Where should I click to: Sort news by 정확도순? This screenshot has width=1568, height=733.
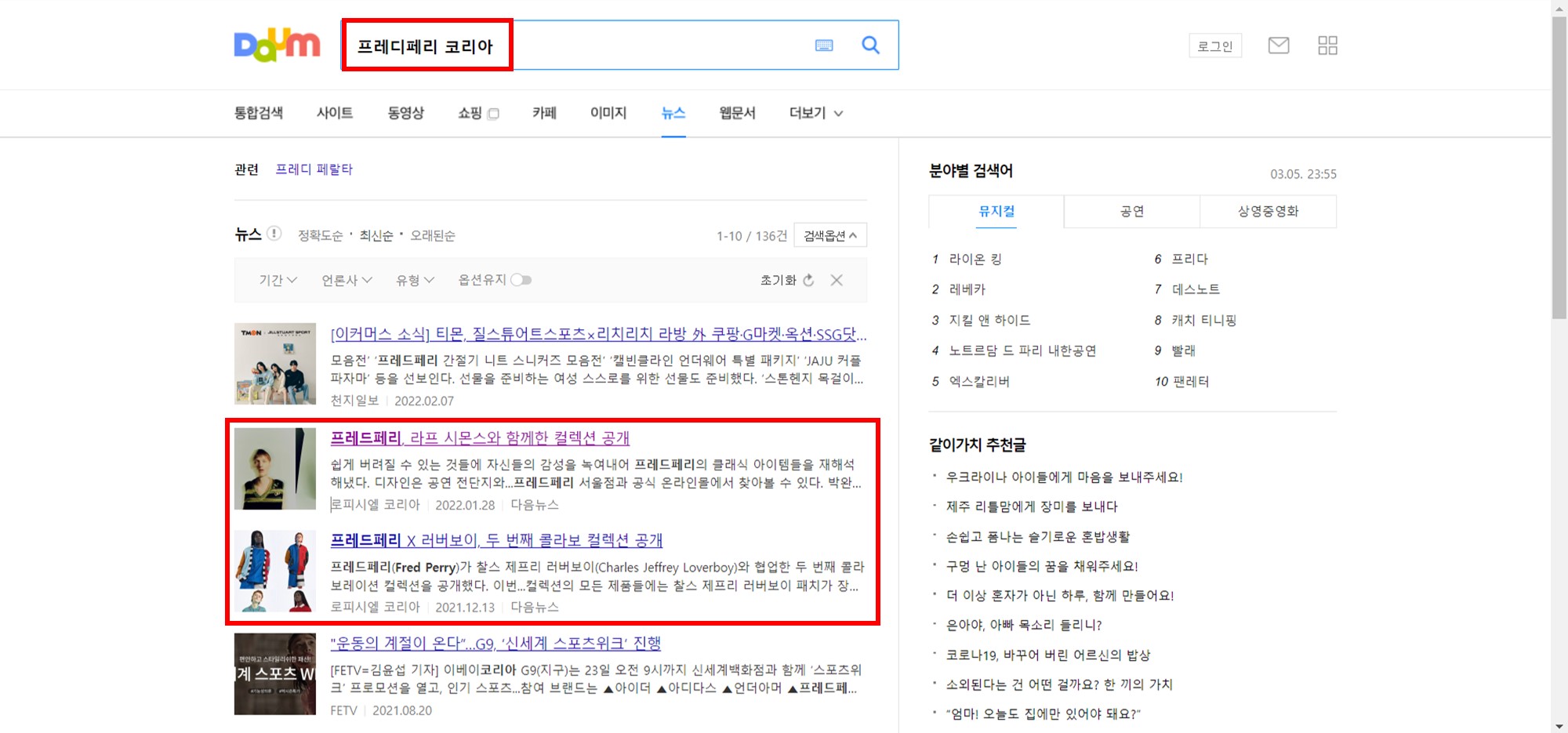(320, 236)
